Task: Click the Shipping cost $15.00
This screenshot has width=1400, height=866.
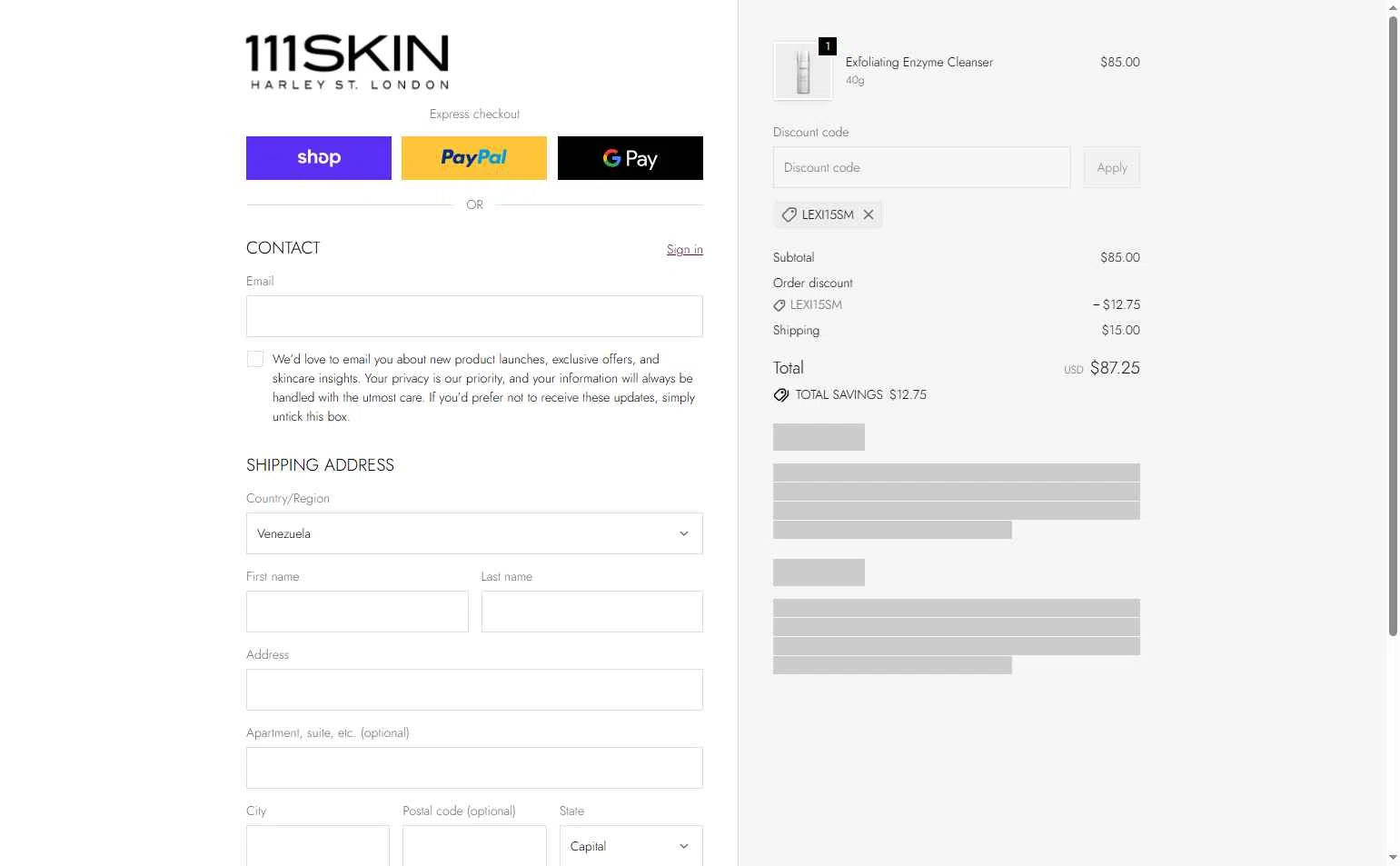Action: [x=1121, y=330]
